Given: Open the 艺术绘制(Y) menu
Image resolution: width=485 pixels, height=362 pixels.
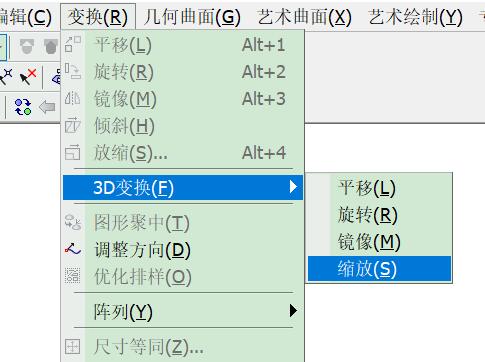Looking at the screenshot, I should pos(416,17).
